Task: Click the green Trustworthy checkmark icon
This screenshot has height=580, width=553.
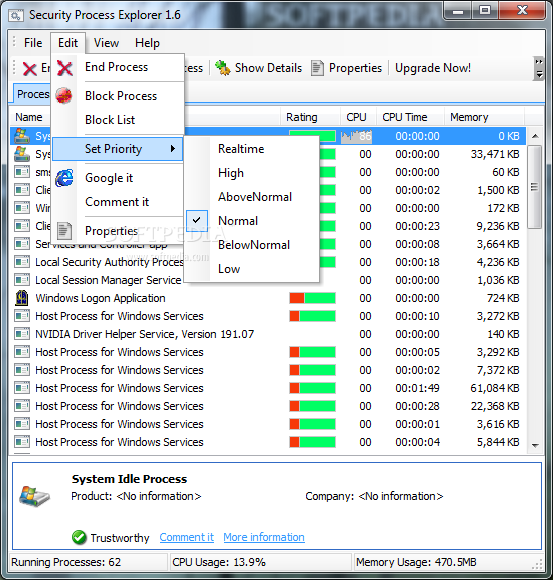Action: (x=79, y=537)
